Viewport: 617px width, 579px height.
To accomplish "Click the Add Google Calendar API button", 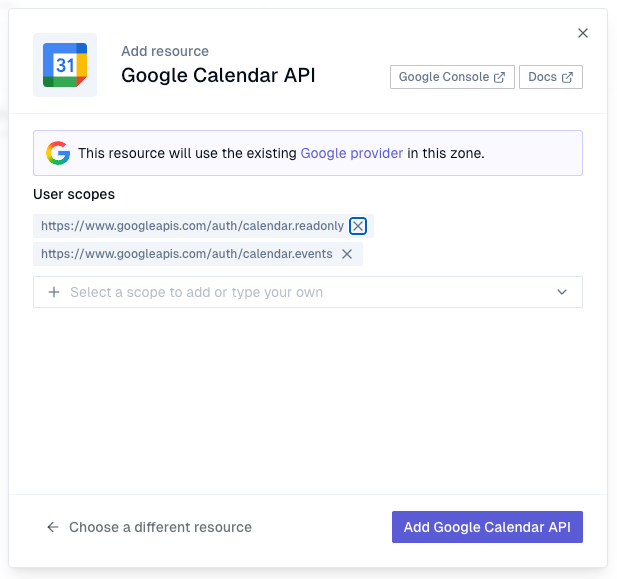I will 487,527.
